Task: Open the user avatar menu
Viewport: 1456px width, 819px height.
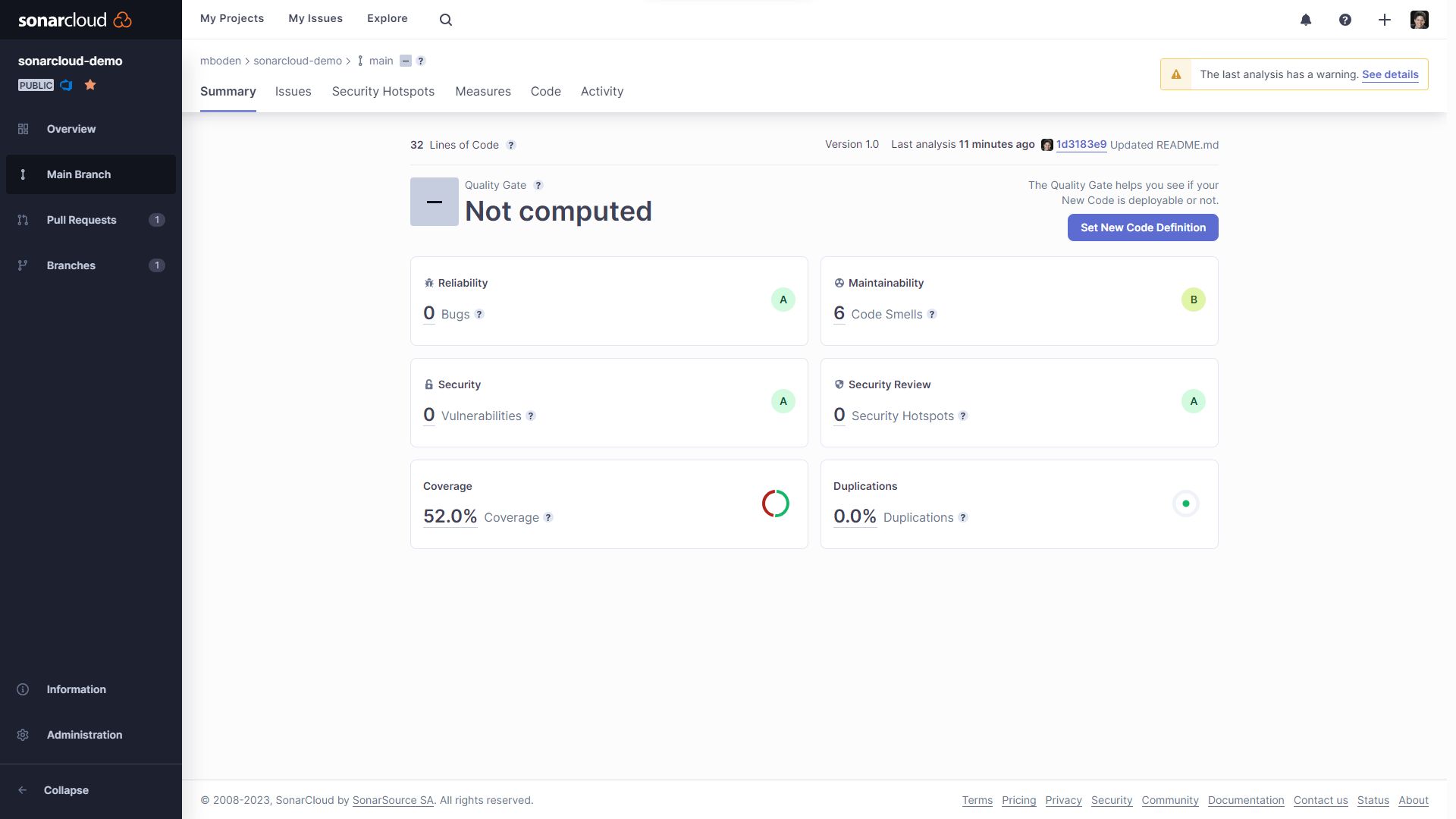Action: point(1420,20)
